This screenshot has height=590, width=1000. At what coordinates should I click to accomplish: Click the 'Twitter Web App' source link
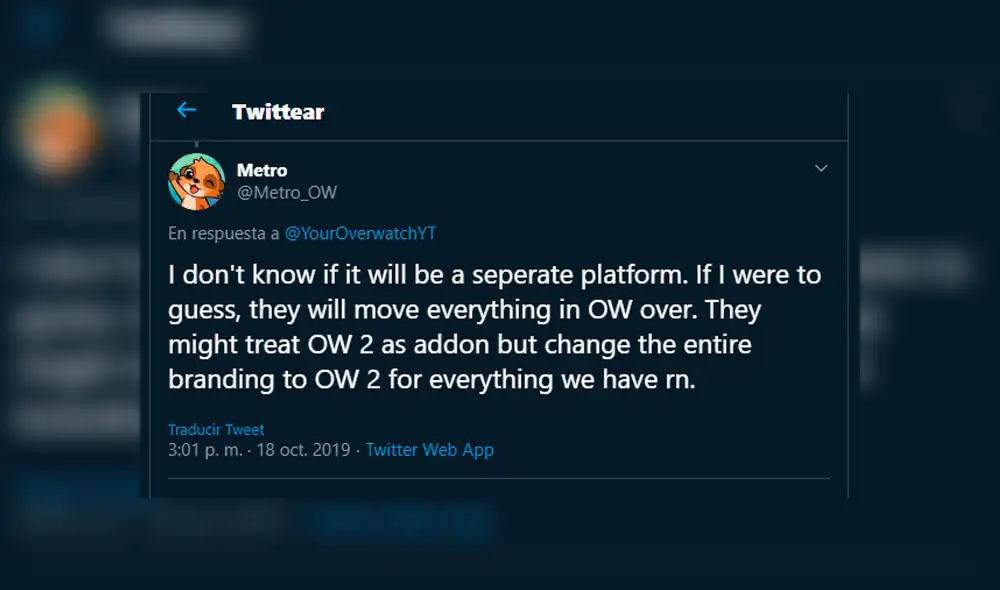[x=429, y=450]
